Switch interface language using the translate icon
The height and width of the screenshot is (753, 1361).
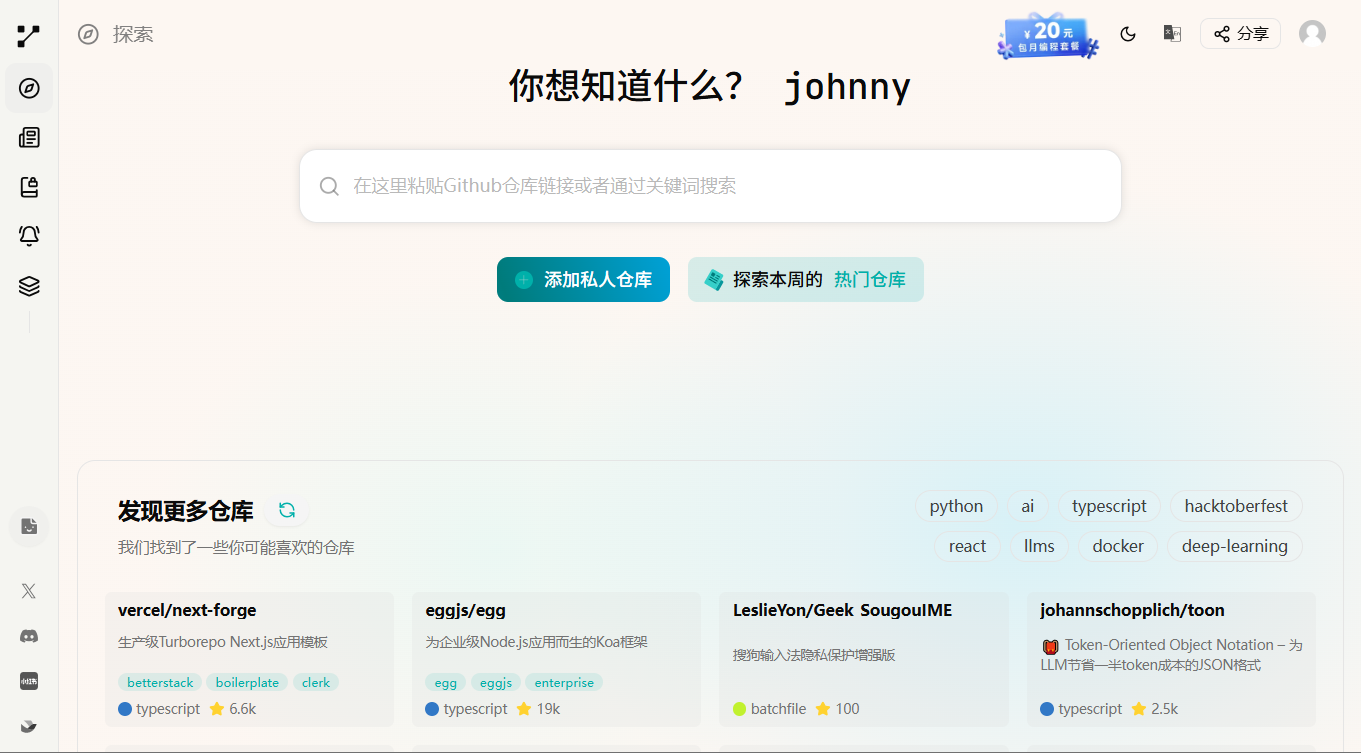pos(1171,33)
